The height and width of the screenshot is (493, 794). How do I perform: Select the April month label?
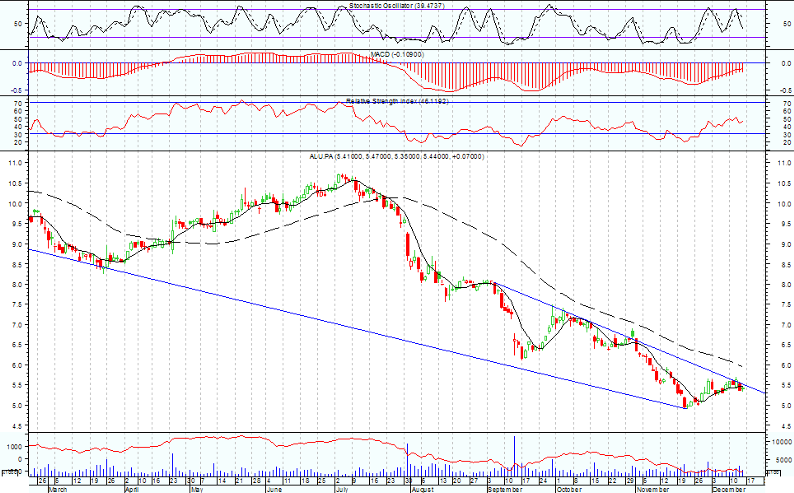point(132,489)
